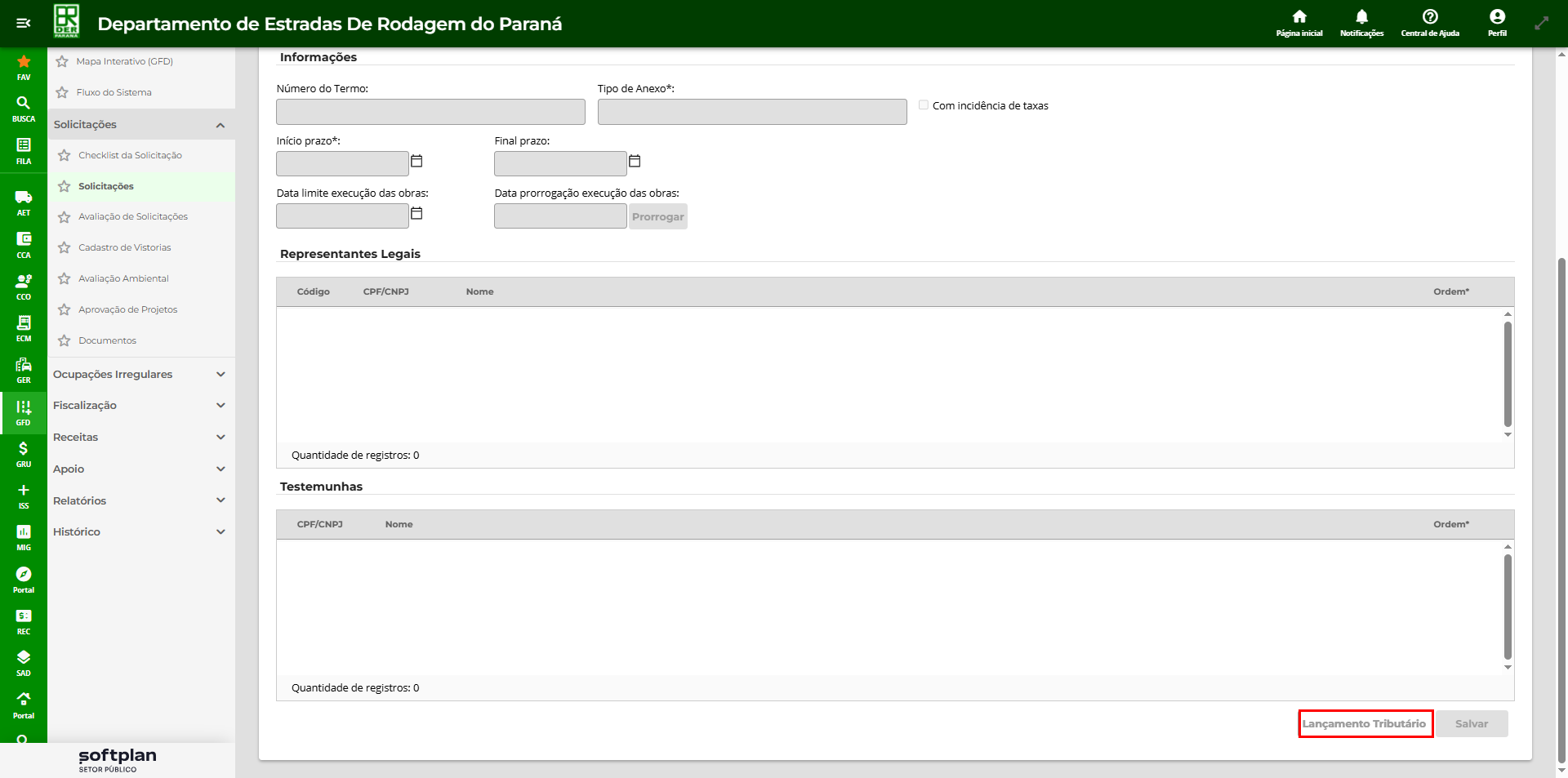Open the GRU dollar sign module
Viewport: 1568px width, 778px height.
24,453
